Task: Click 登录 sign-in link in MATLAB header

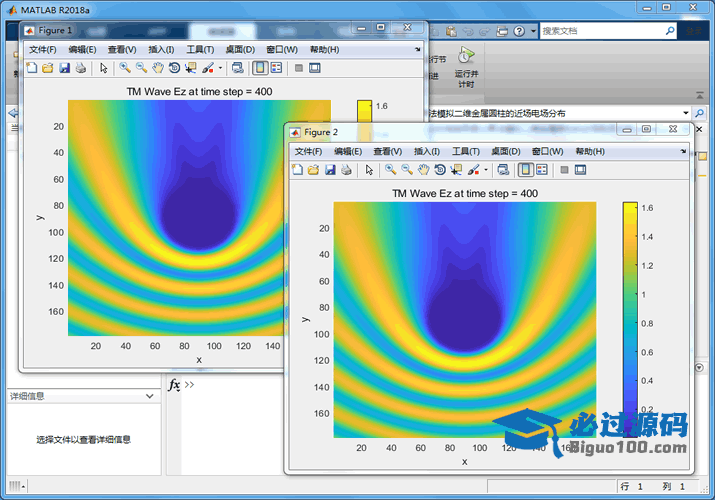Action: (694, 31)
